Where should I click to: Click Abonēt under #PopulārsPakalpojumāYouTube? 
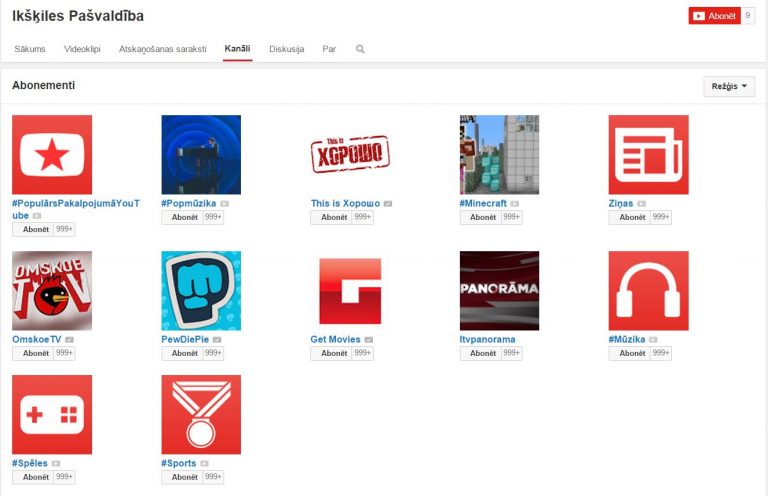coord(34,229)
